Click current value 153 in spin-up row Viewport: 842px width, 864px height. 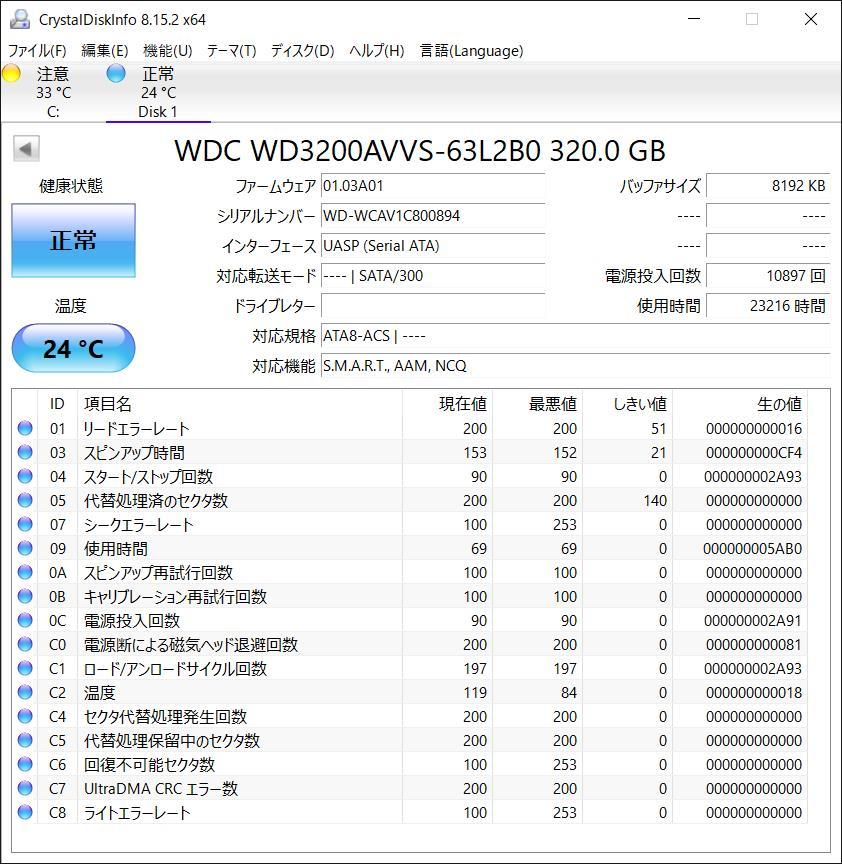(475, 452)
